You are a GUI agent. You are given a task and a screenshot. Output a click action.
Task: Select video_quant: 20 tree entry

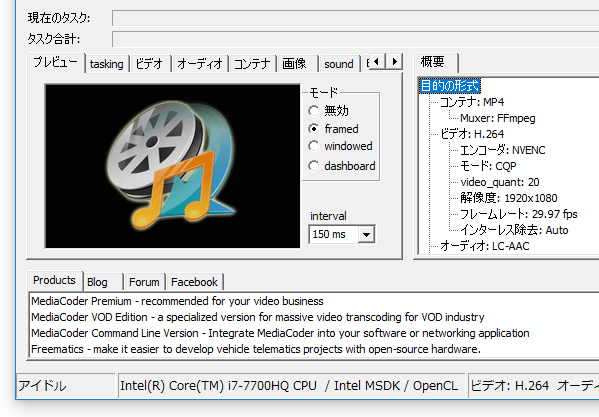[x=500, y=182]
